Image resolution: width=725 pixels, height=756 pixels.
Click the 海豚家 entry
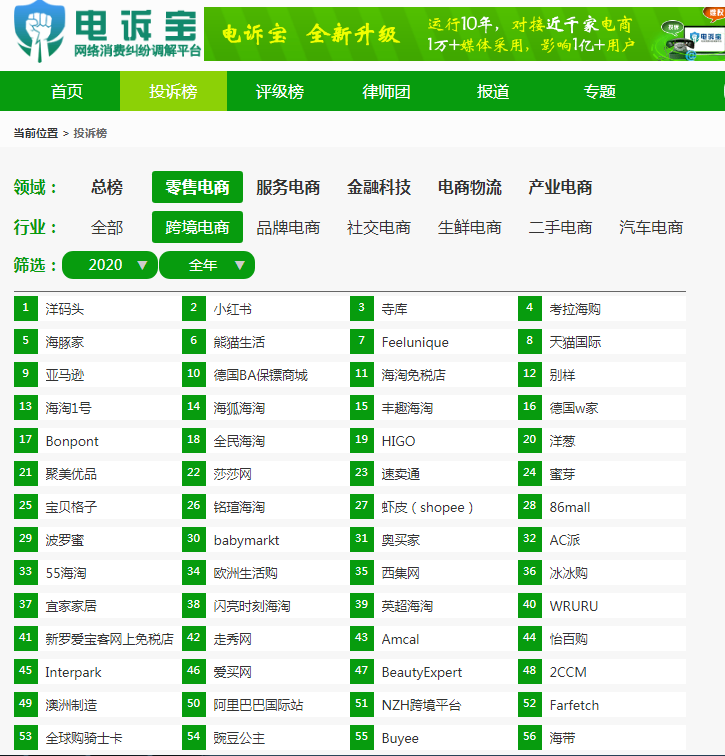pyautogui.click(x=65, y=342)
